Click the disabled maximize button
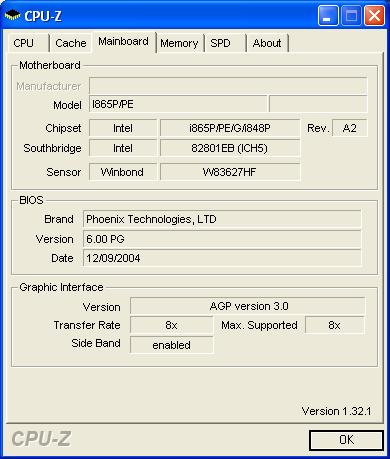 (x=351, y=16)
